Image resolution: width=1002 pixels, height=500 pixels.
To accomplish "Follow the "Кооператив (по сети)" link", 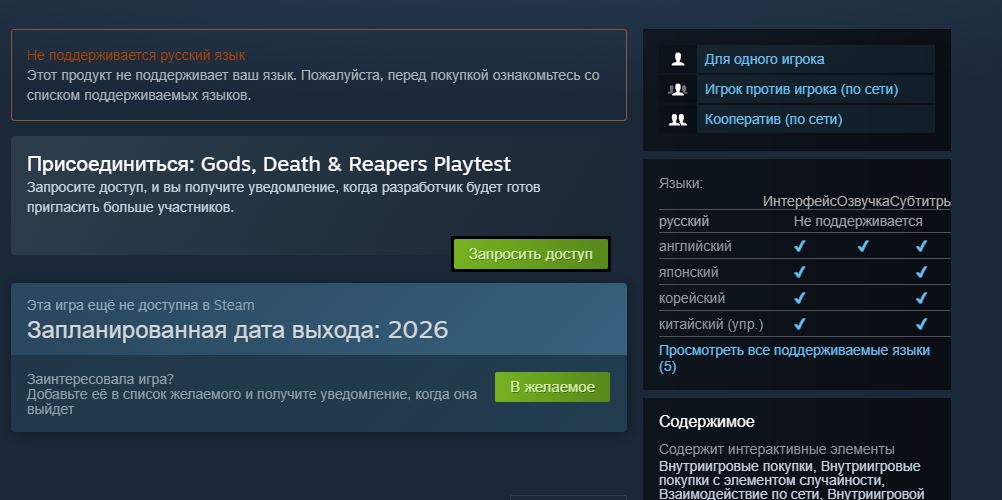I will tap(773, 119).
